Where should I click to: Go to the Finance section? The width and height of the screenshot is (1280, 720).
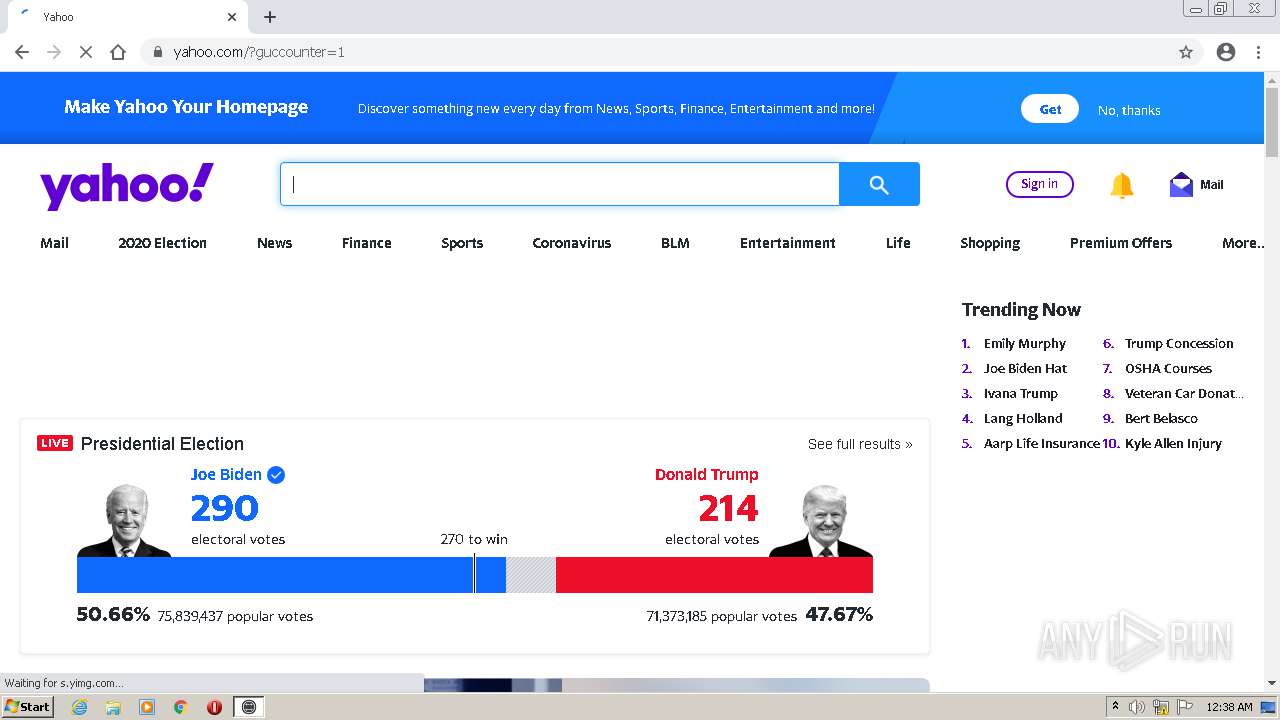click(366, 243)
